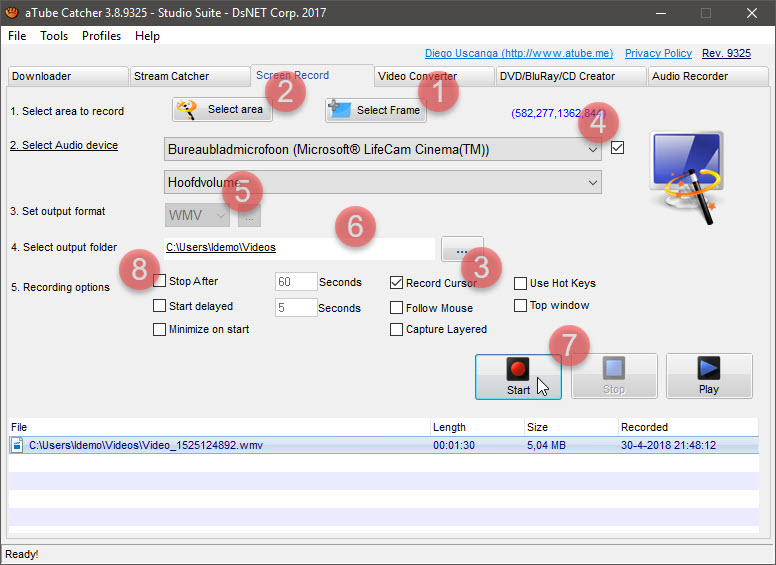Click the Select Frame button
The height and width of the screenshot is (565, 776).
click(x=376, y=110)
